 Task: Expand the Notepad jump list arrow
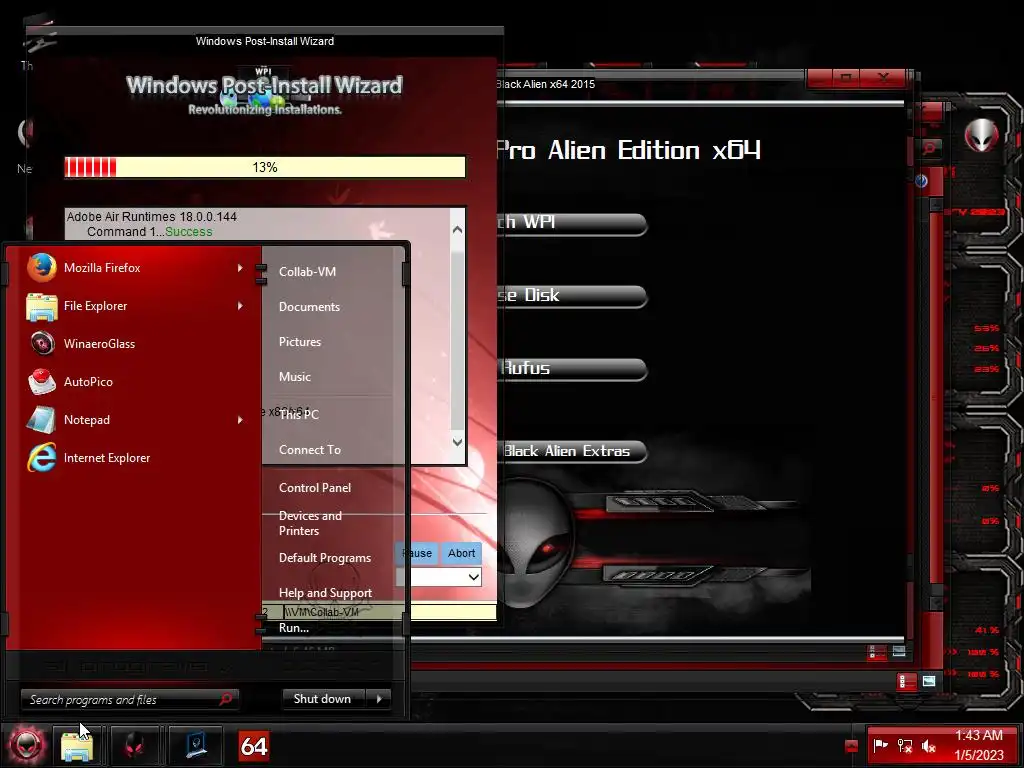click(240, 420)
